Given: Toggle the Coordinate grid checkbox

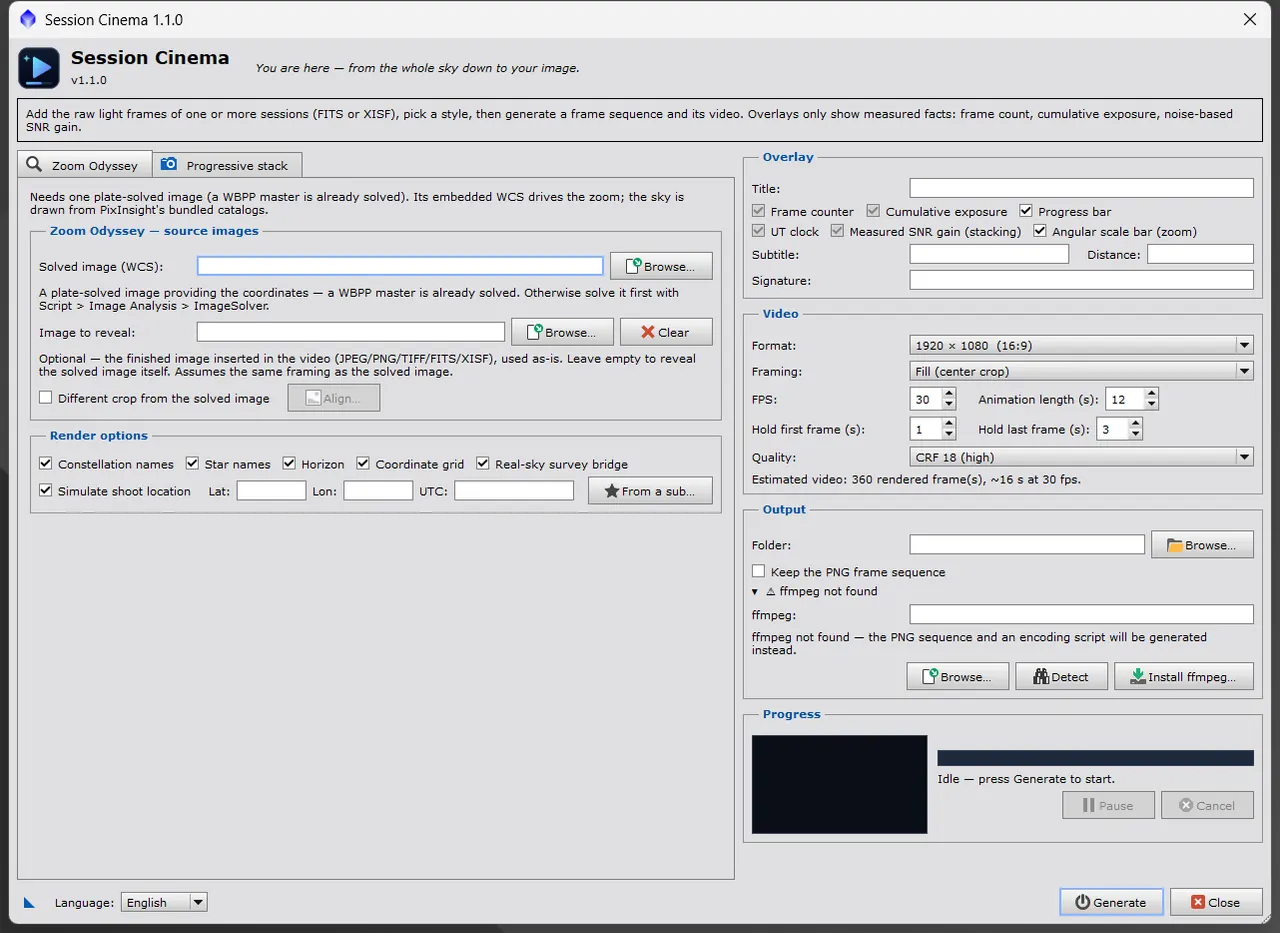Looking at the screenshot, I should (363, 464).
